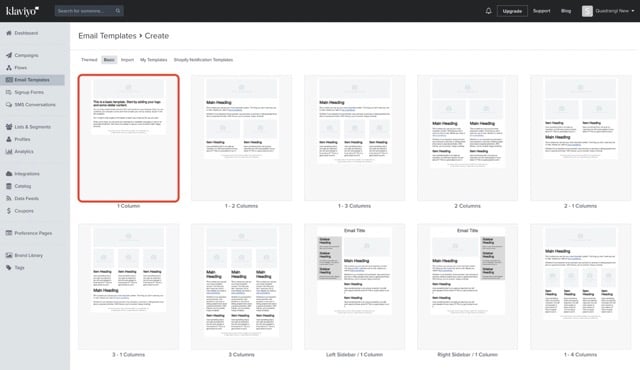Switch to the Themed tab
The height and width of the screenshot is (370, 640).
pyautogui.click(x=89, y=60)
